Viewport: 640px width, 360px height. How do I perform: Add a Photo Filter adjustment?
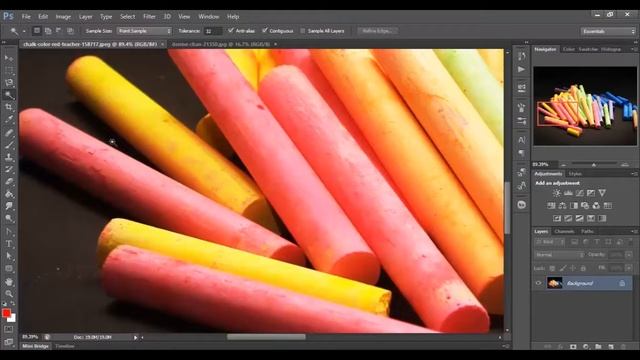585,205
